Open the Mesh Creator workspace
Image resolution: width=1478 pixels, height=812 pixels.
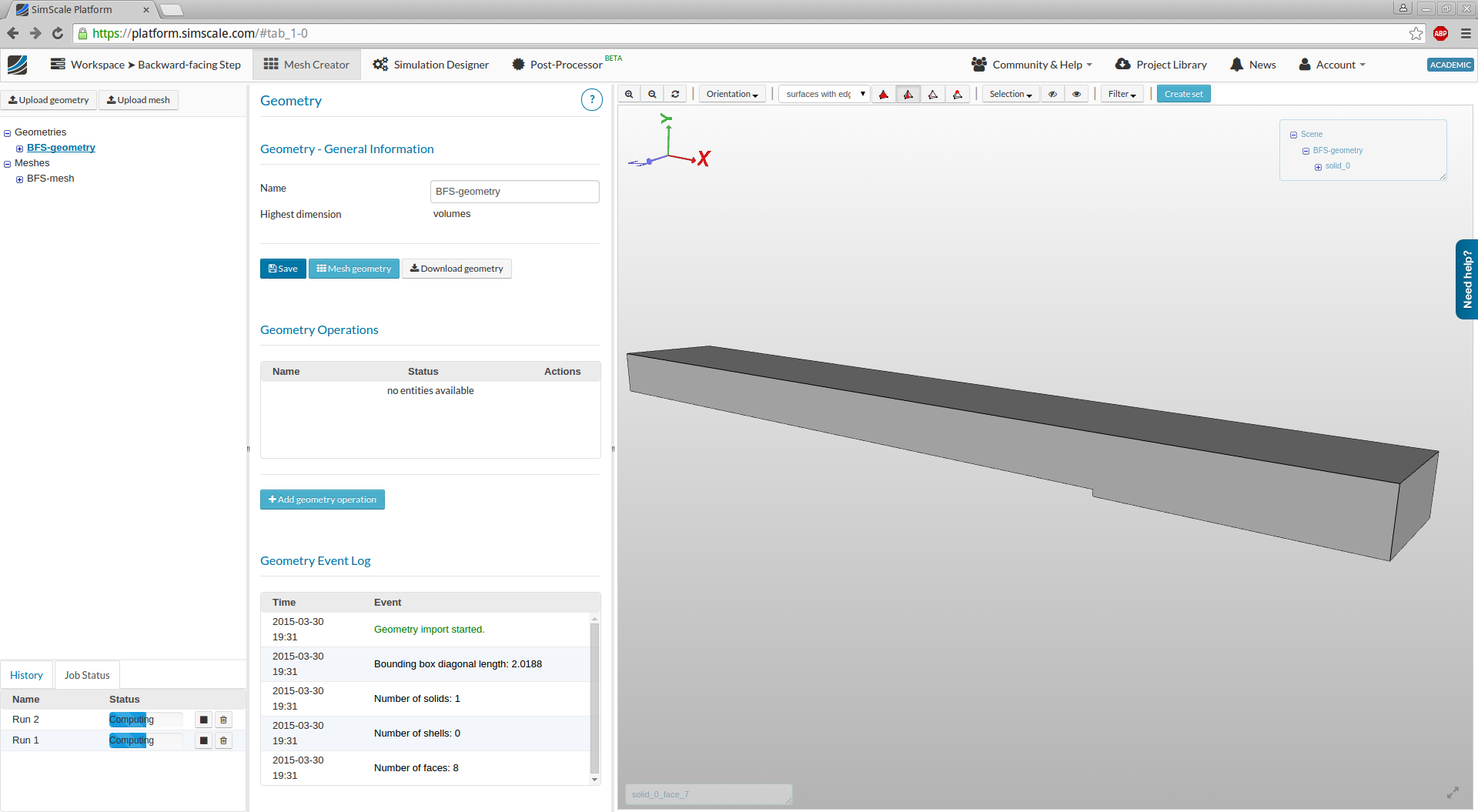pyautogui.click(x=306, y=64)
